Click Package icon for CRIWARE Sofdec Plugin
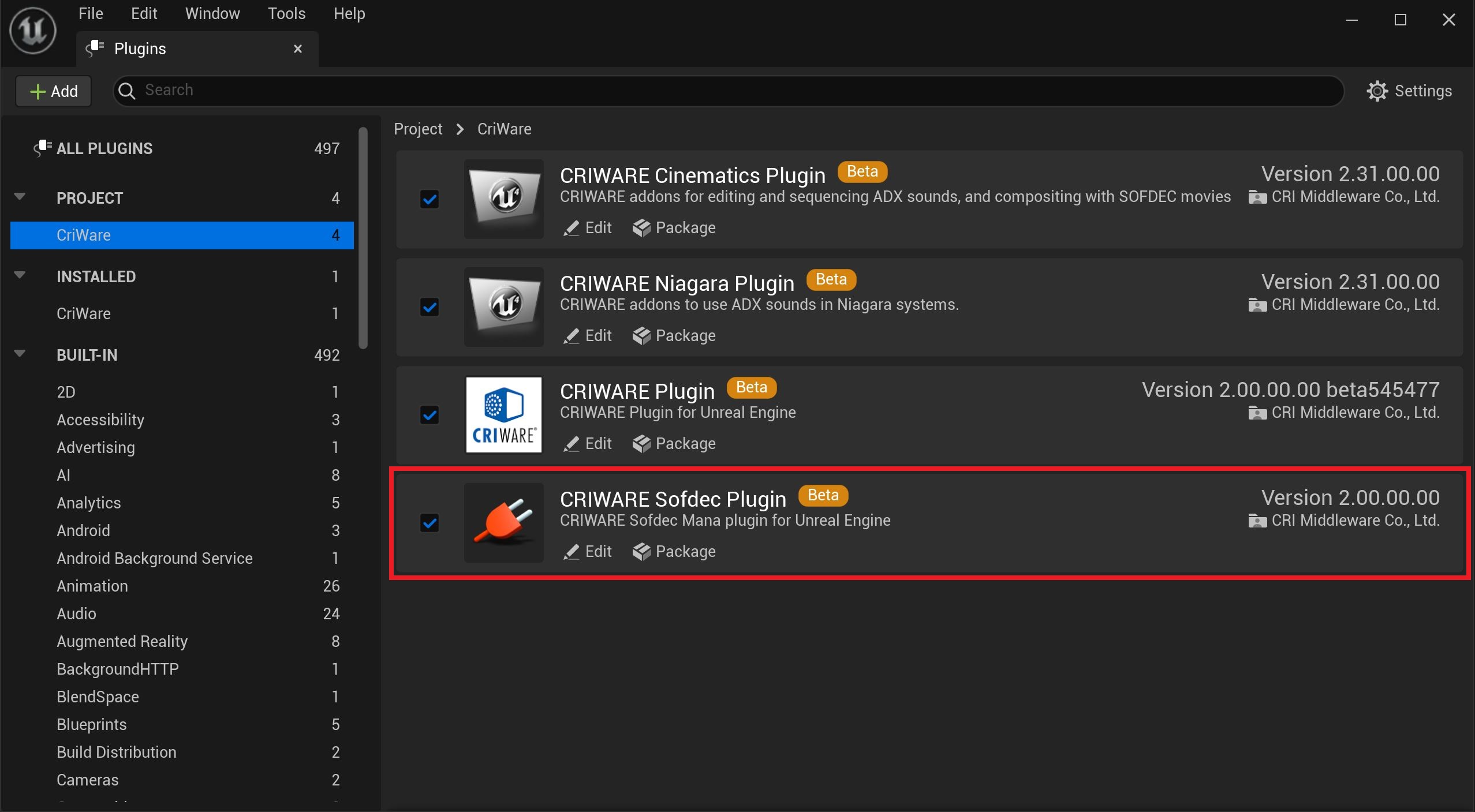 (x=641, y=552)
